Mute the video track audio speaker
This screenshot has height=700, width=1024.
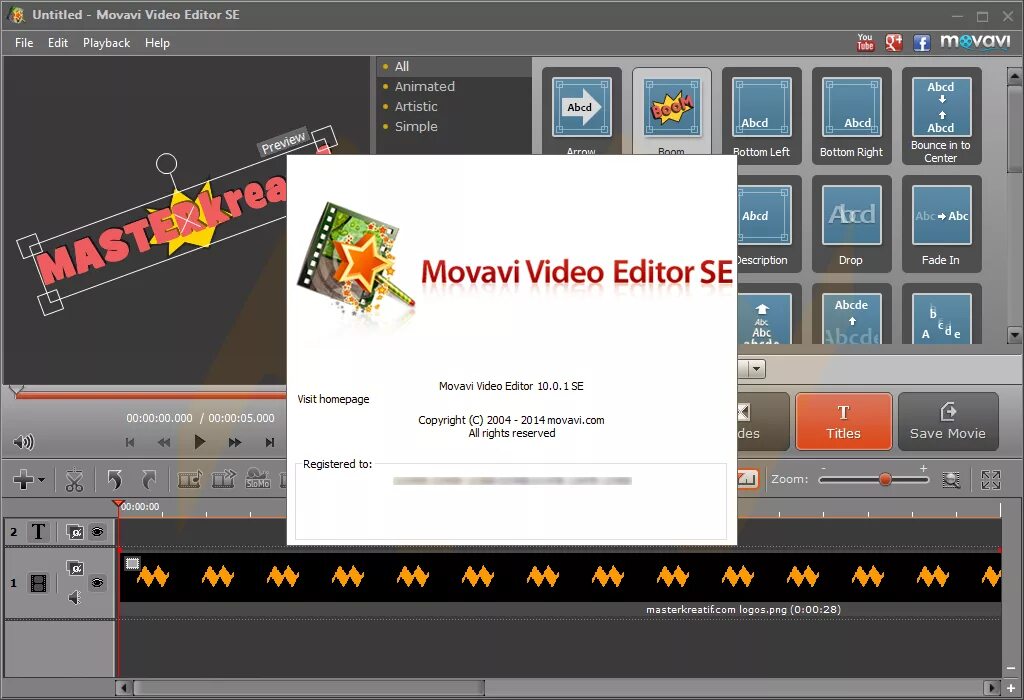[75, 597]
